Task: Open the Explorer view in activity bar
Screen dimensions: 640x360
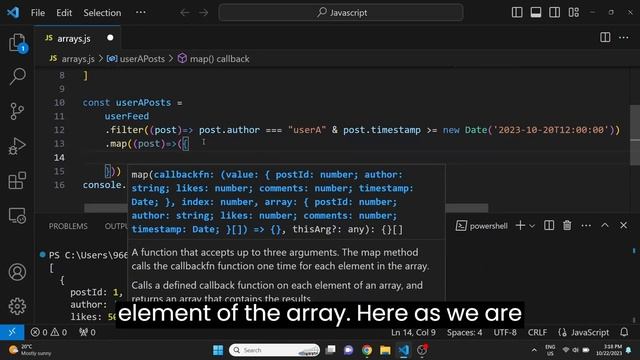Action: (17, 42)
